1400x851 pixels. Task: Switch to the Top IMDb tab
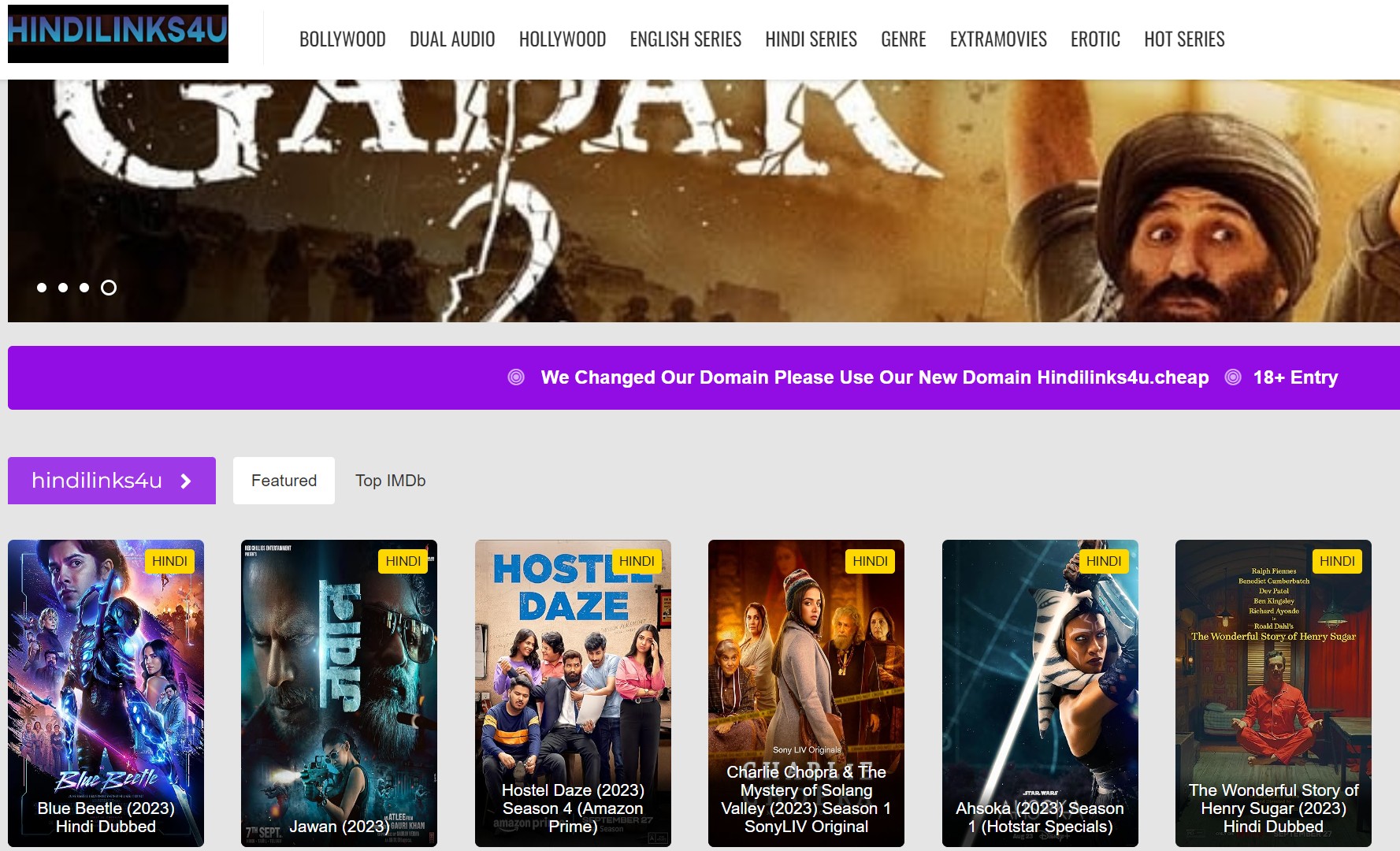coord(390,481)
